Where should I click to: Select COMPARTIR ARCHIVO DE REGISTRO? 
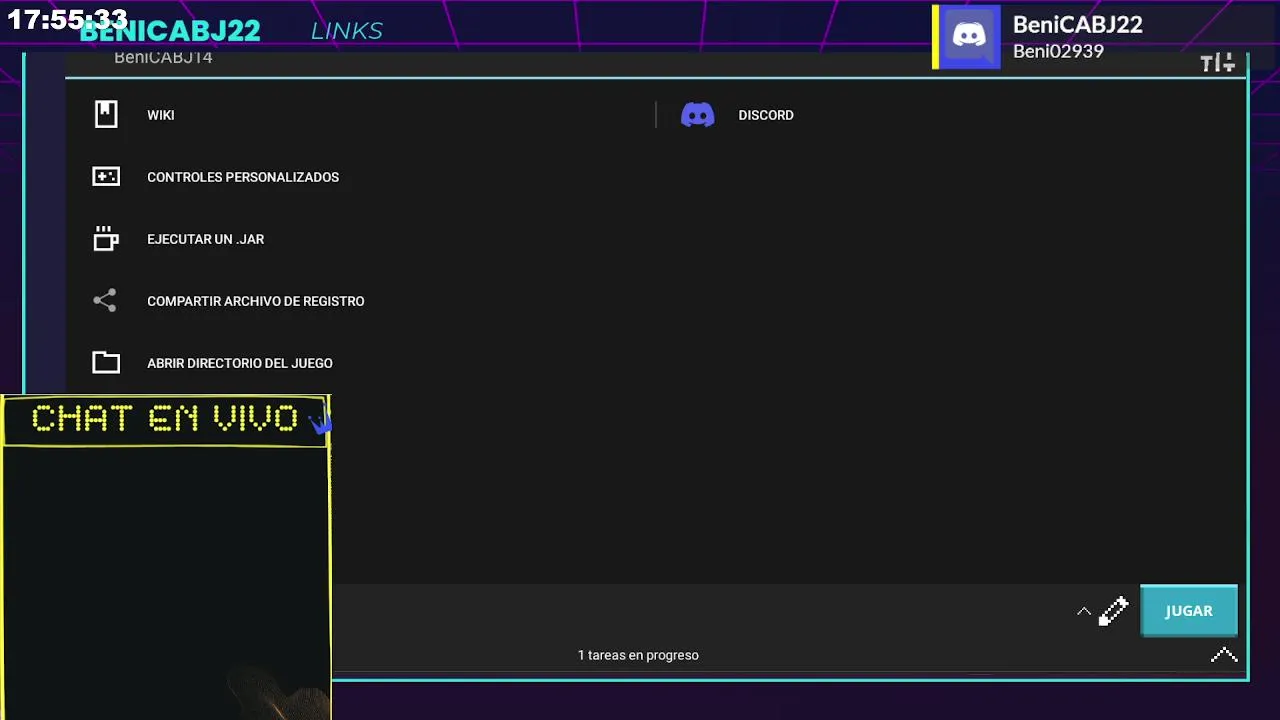coord(256,301)
